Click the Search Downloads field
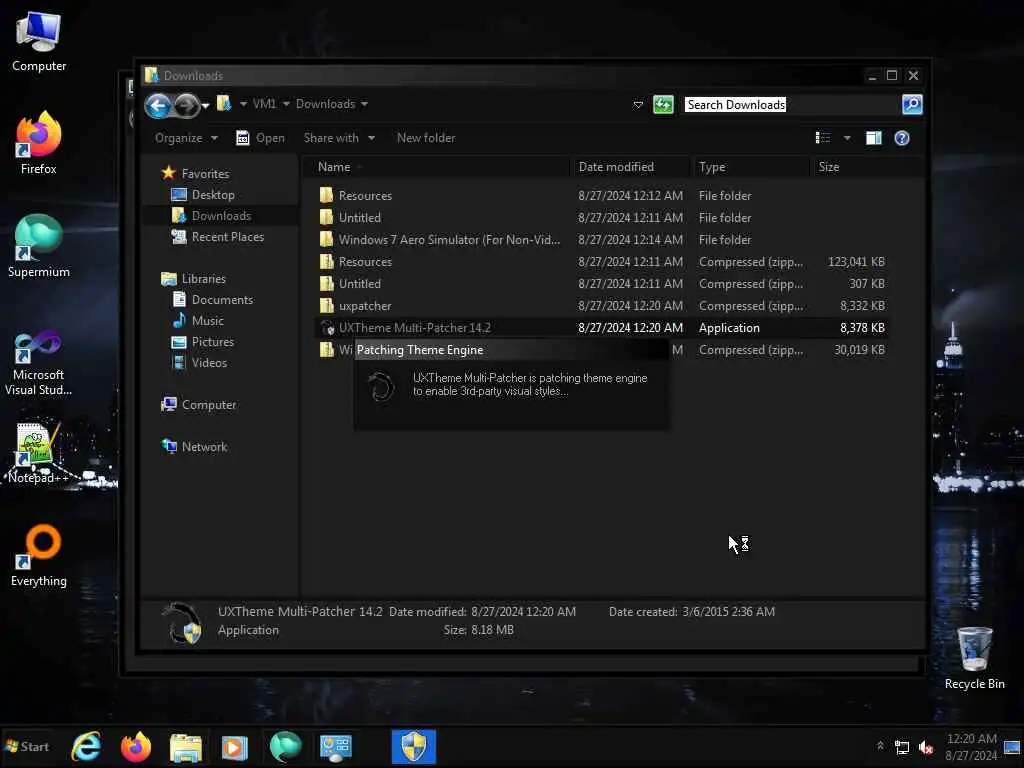 coord(790,104)
